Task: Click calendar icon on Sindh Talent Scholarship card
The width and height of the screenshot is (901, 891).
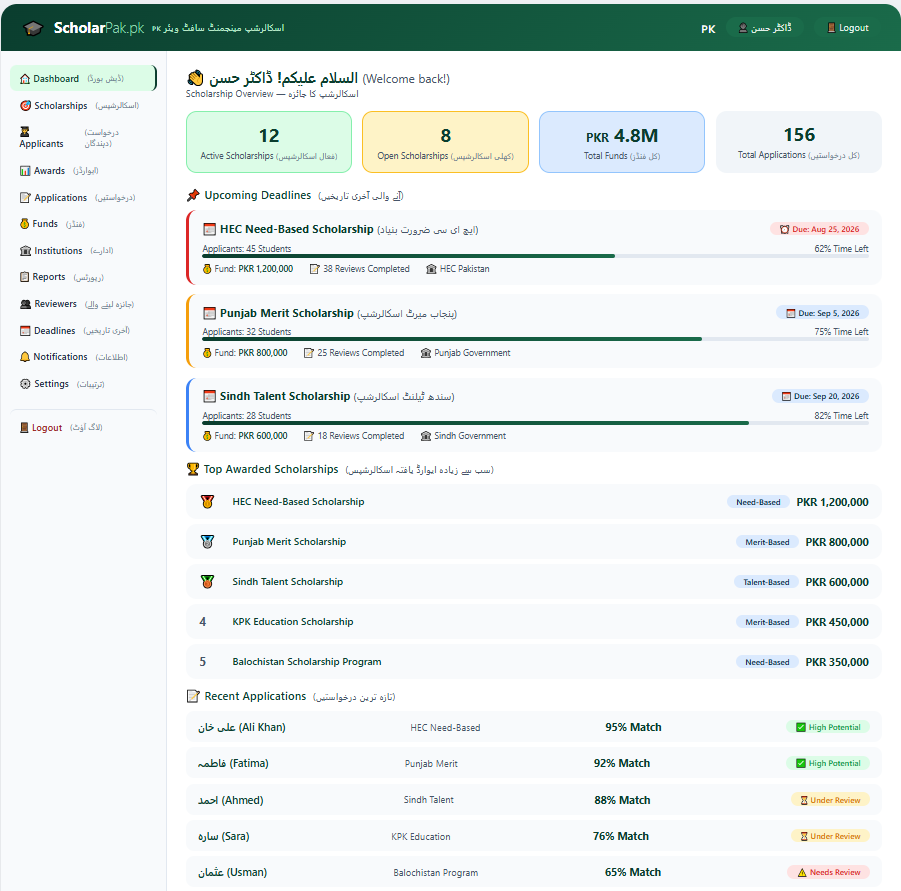Action: 210,396
